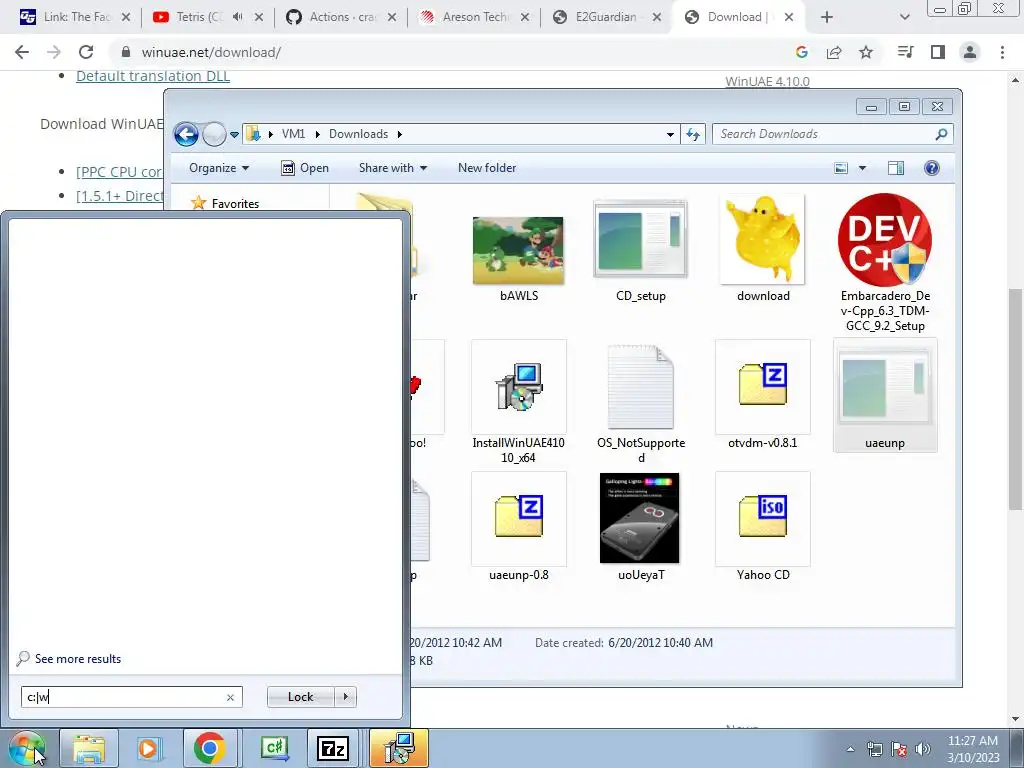Expand address bar previous locations dropdown

(x=670, y=135)
